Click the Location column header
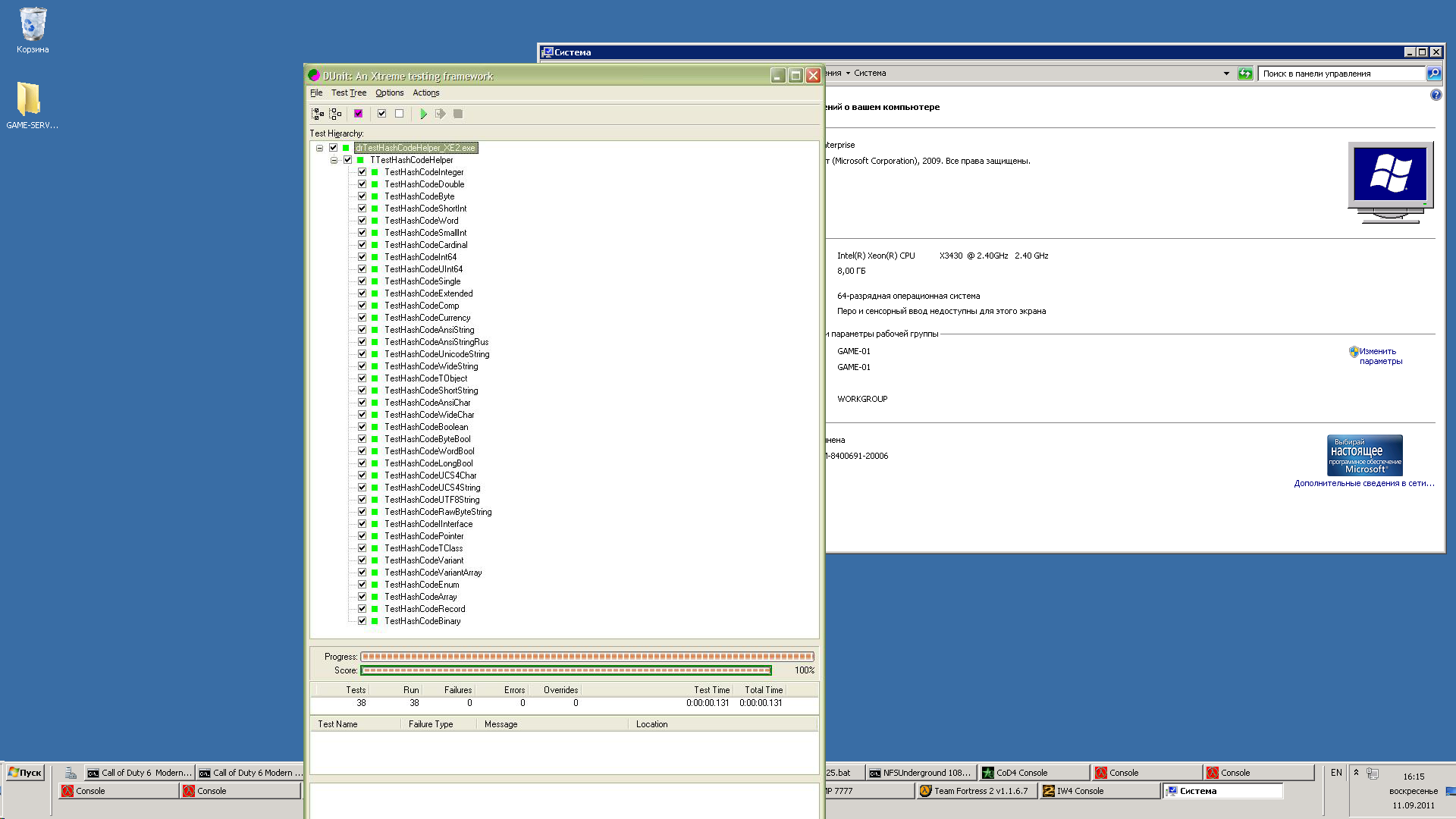 coord(723,724)
